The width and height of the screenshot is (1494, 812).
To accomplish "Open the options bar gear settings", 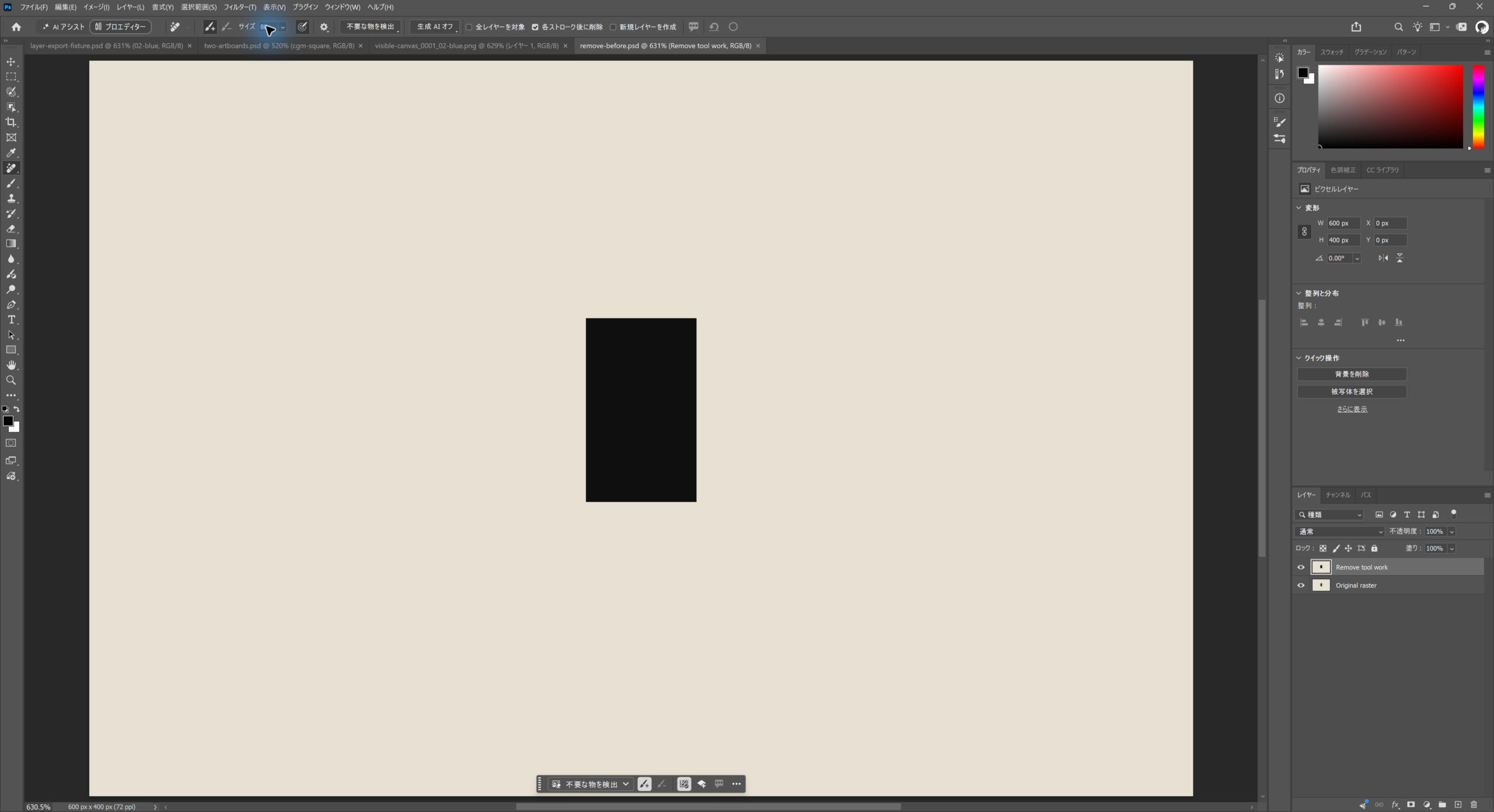I will tap(324, 27).
